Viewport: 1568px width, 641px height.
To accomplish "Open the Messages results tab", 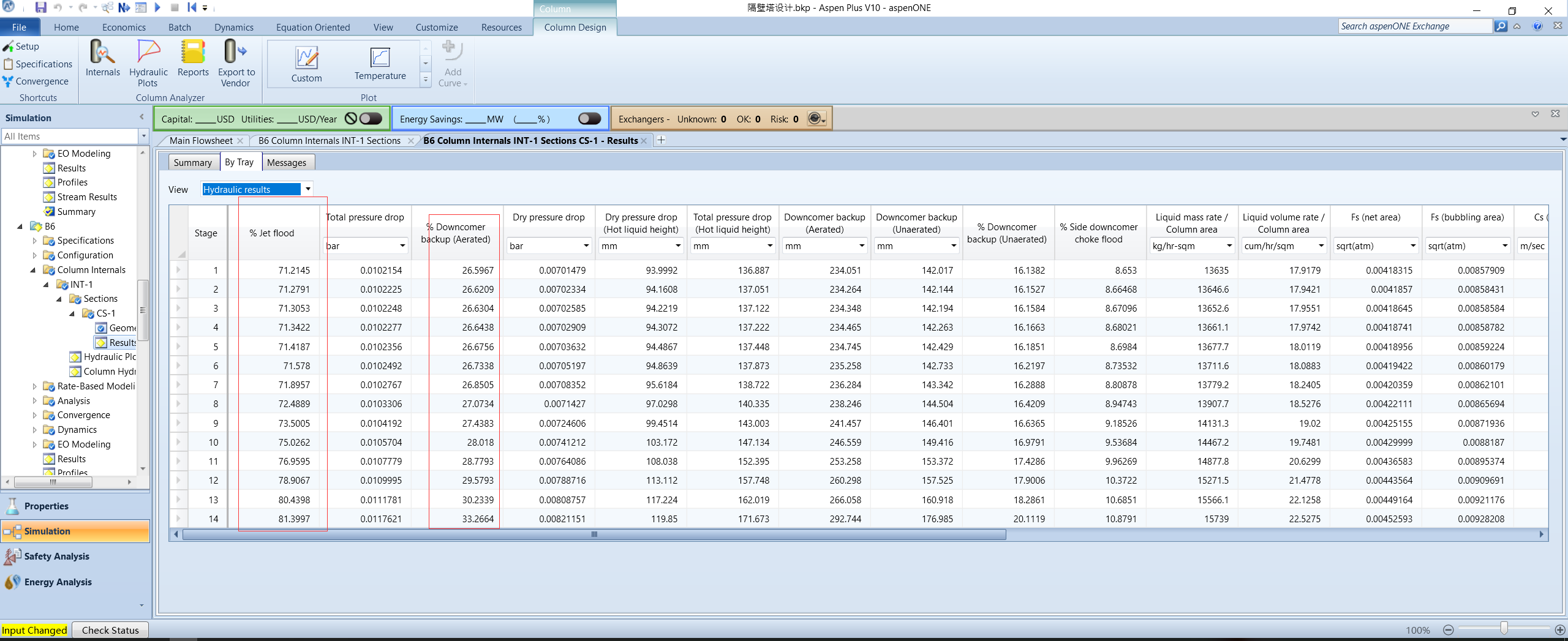I will [287, 162].
